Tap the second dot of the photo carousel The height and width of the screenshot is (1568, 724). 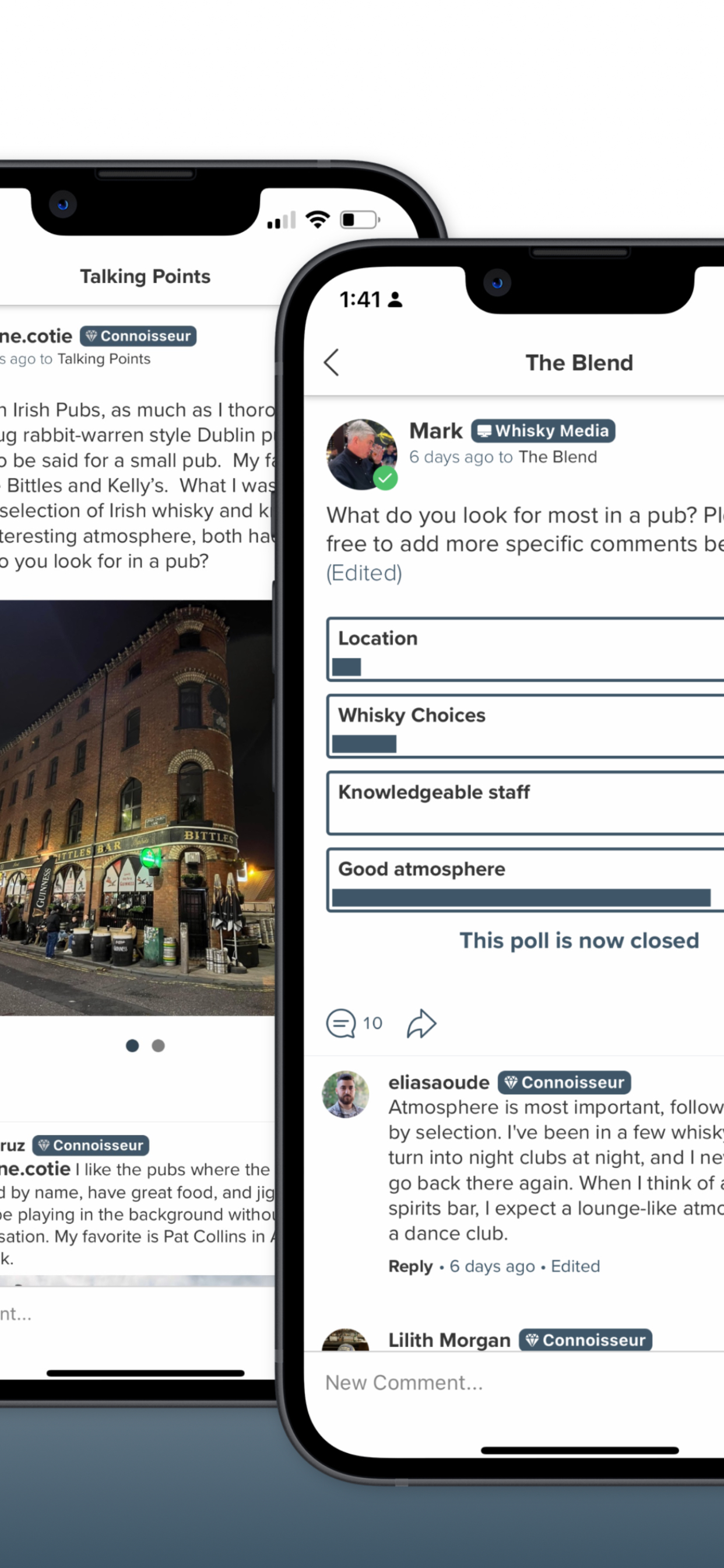pyautogui.click(x=158, y=1046)
